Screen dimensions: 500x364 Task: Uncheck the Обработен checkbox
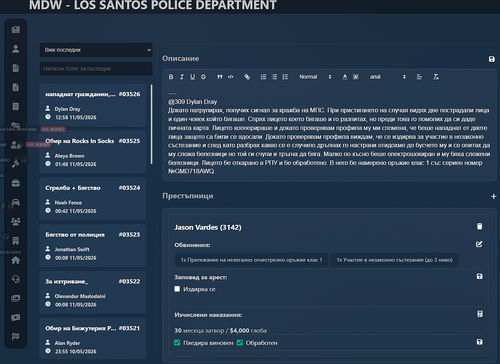click(x=240, y=343)
